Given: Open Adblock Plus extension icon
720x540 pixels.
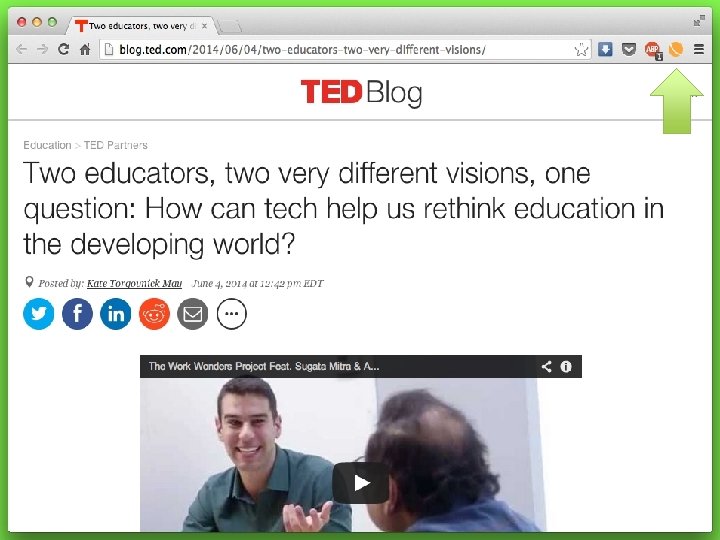Looking at the screenshot, I should coord(652,50).
